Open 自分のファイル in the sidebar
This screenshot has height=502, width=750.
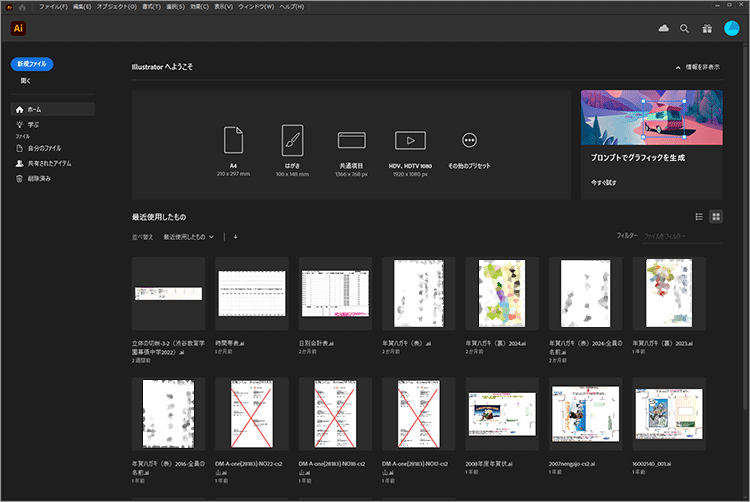(39, 148)
